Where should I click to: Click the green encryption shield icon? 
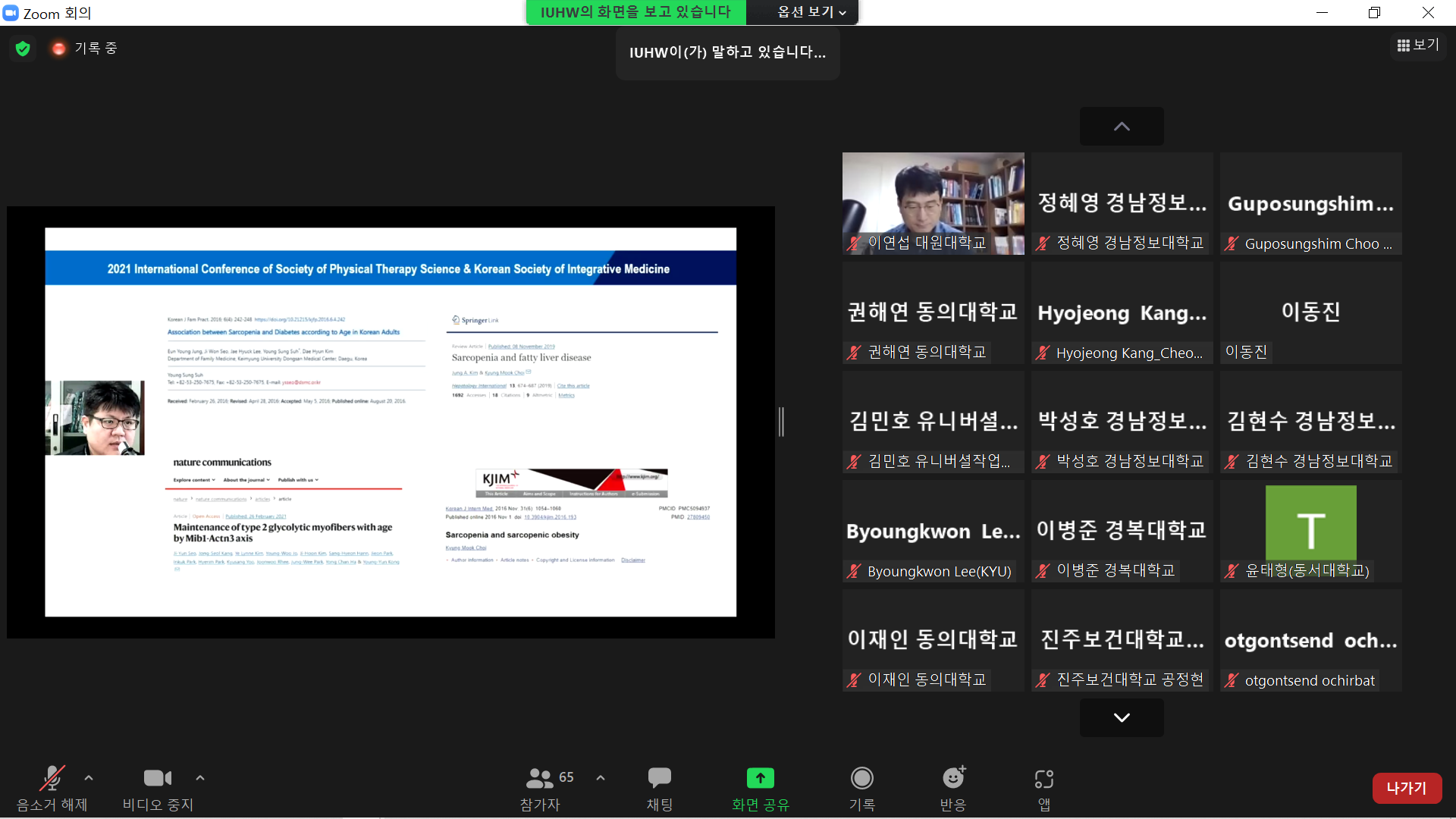[23, 49]
